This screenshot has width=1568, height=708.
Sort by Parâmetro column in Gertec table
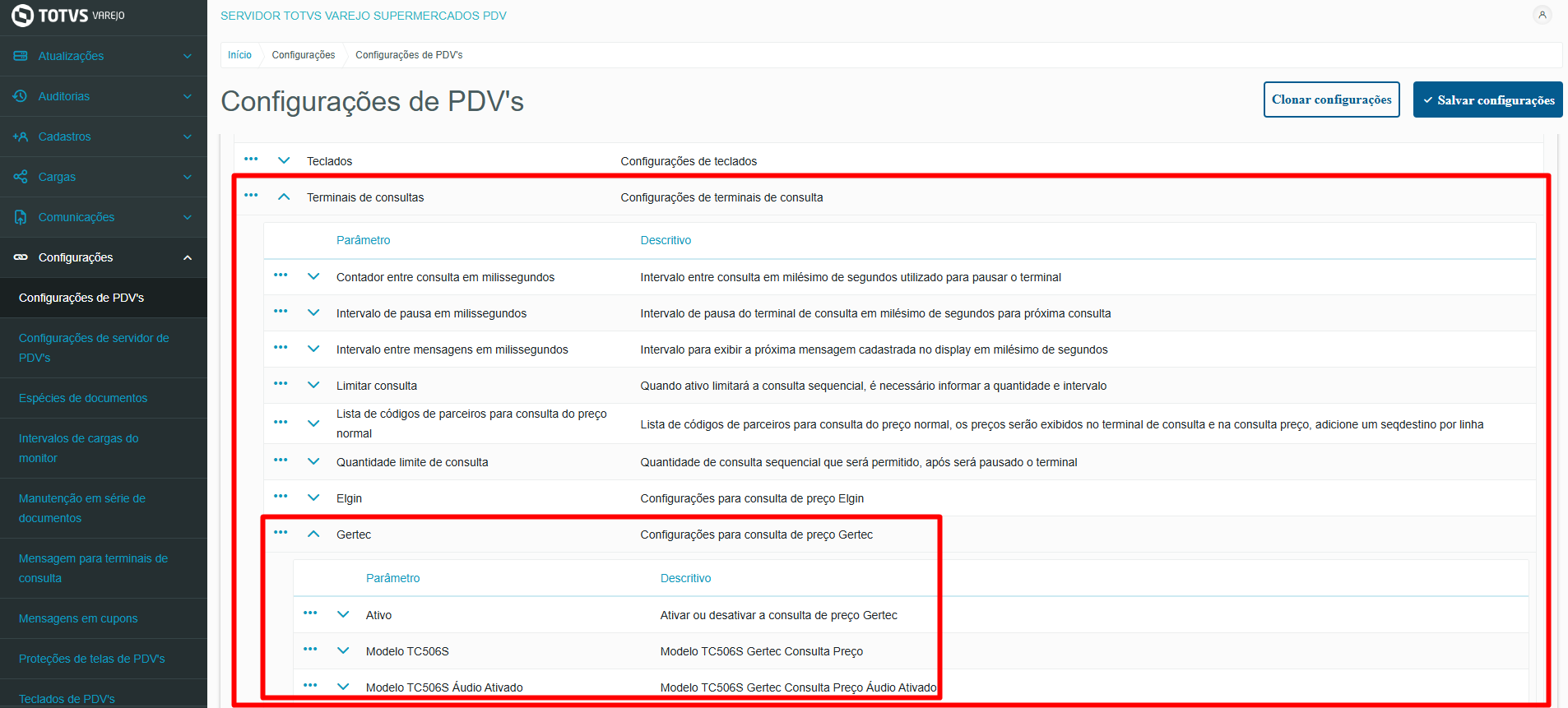[x=392, y=578]
